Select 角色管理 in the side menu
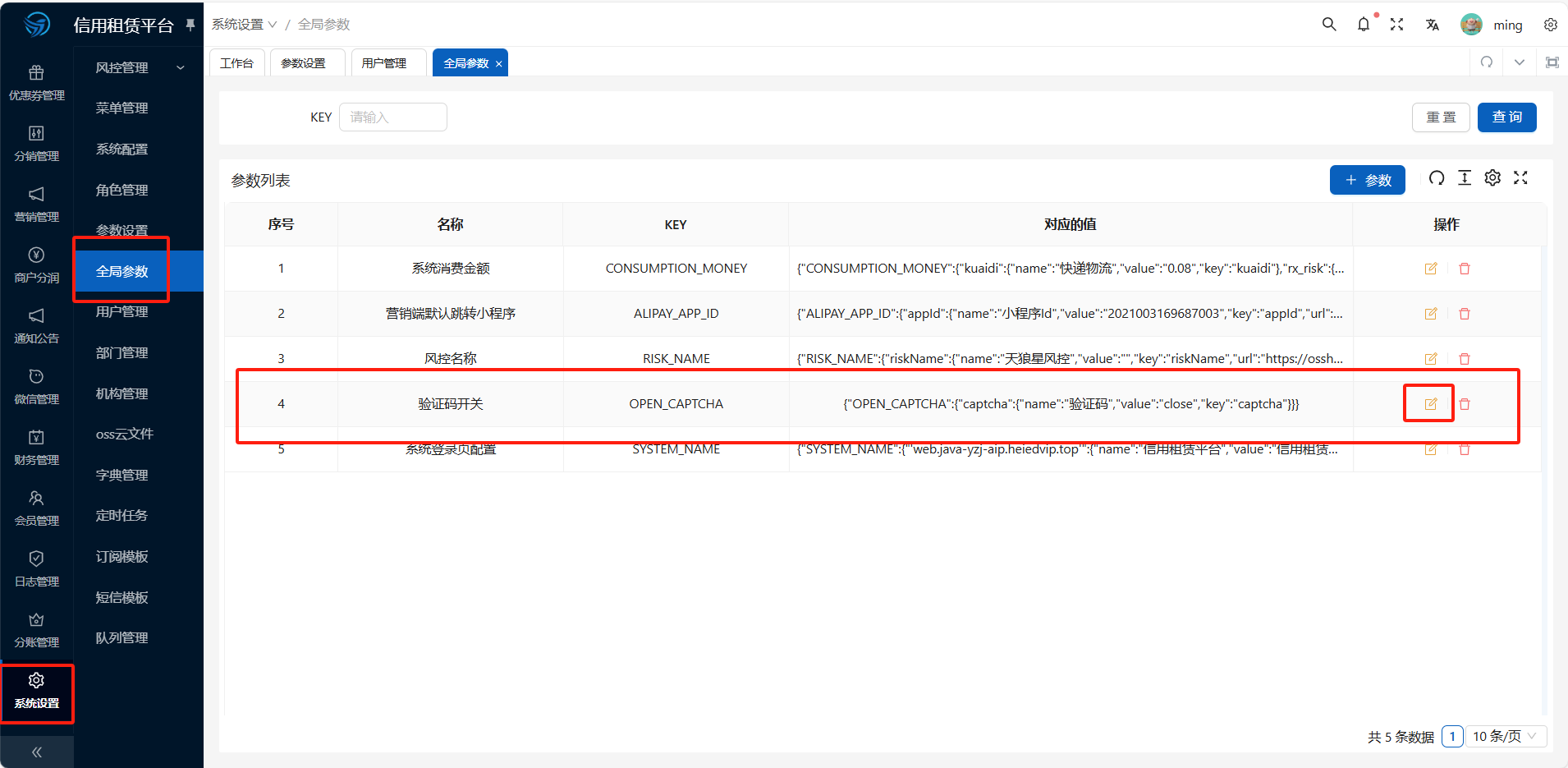1568x768 pixels. coord(122,190)
